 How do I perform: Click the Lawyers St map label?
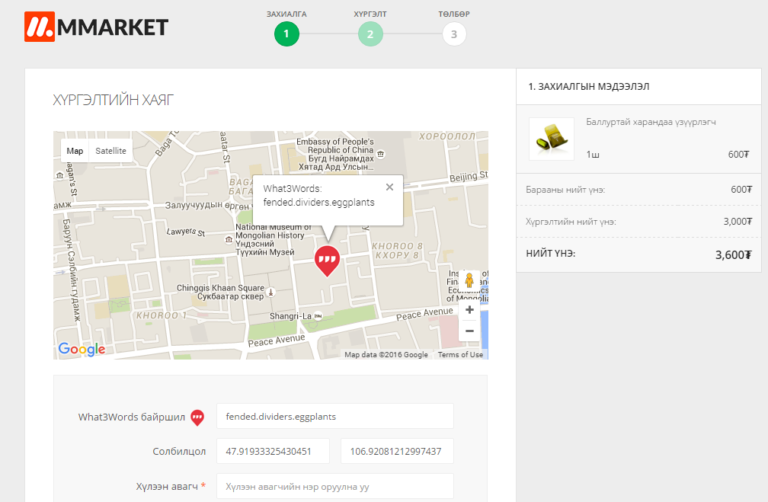(x=186, y=232)
